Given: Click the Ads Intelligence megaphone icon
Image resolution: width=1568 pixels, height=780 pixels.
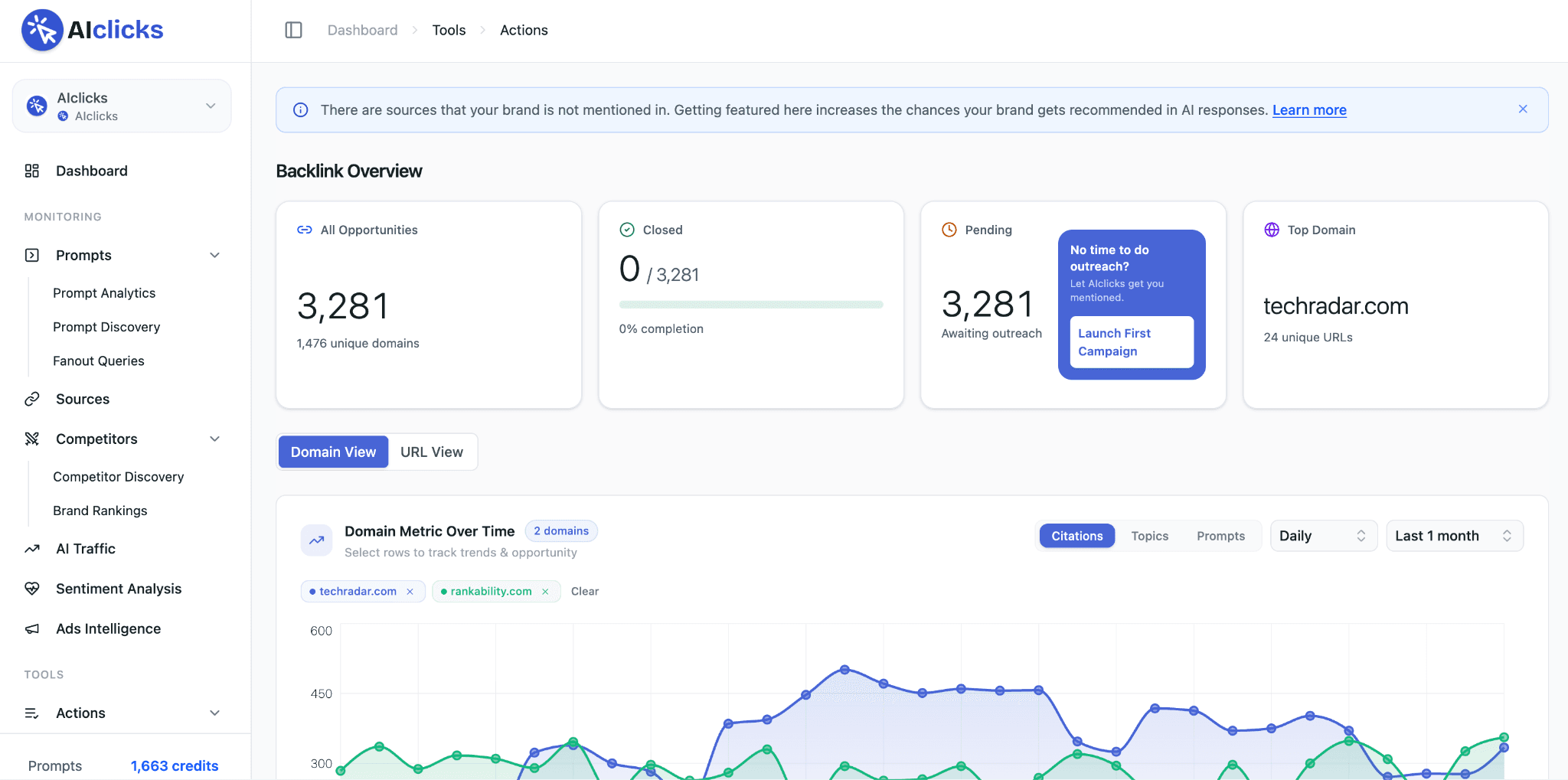Looking at the screenshot, I should pyautogui.click(x=32, y=628).
